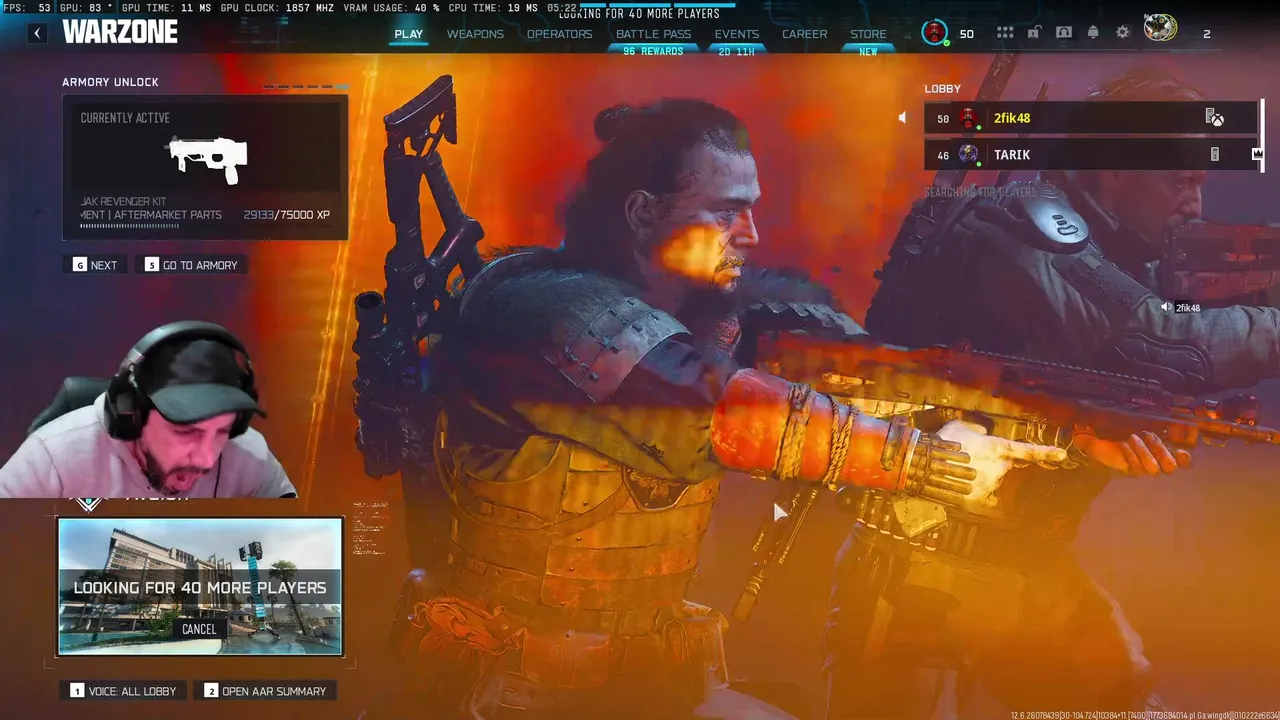Change the VOICE: ALL LOBBY setting
This screenshot has width=1280, height=720.
(123, 691)
